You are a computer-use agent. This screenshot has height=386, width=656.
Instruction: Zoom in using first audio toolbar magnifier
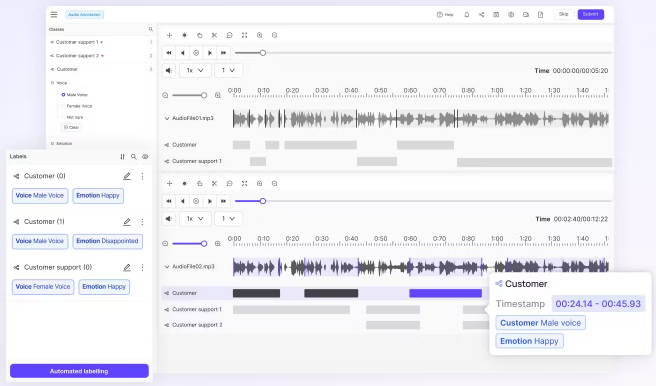click(x=259, y=36)
